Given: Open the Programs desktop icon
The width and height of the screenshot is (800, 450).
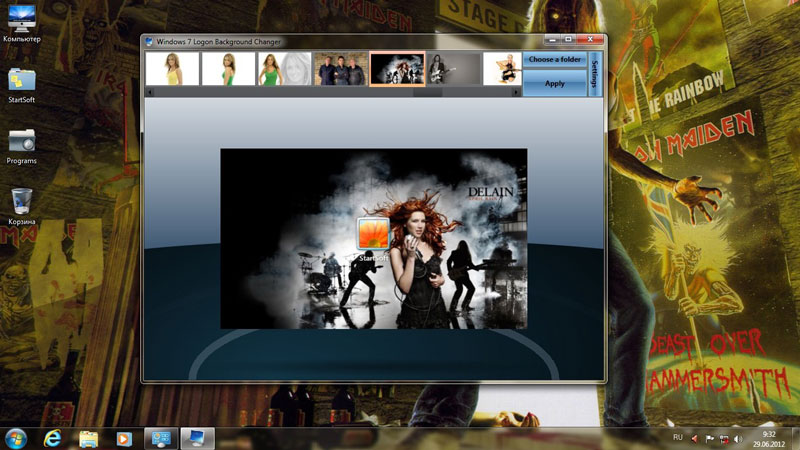Looking at the screenshot, I should pos(21,140).
